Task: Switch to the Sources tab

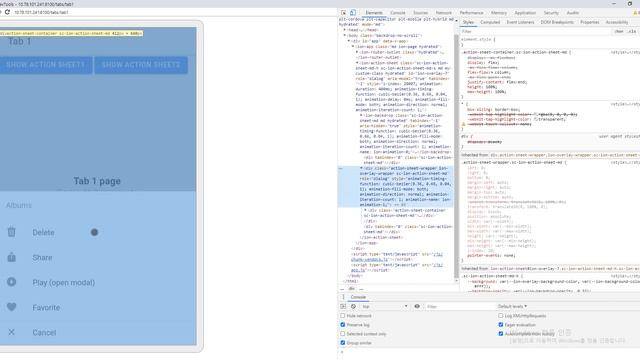Action: 420,13
